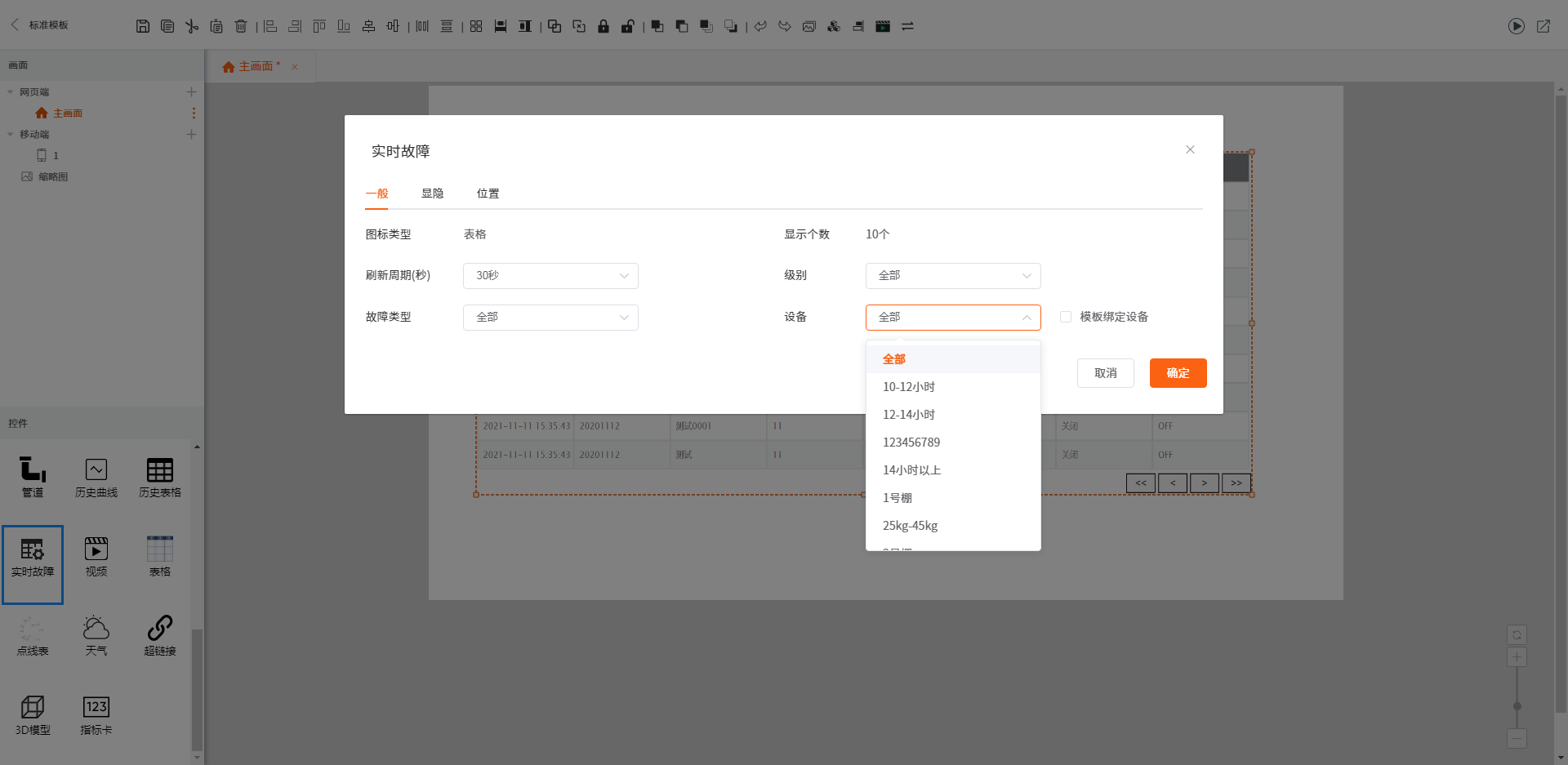Viewport: 1568px width, 765px height.
Task: Select the 表格 table control
Action: pos(160,556)
